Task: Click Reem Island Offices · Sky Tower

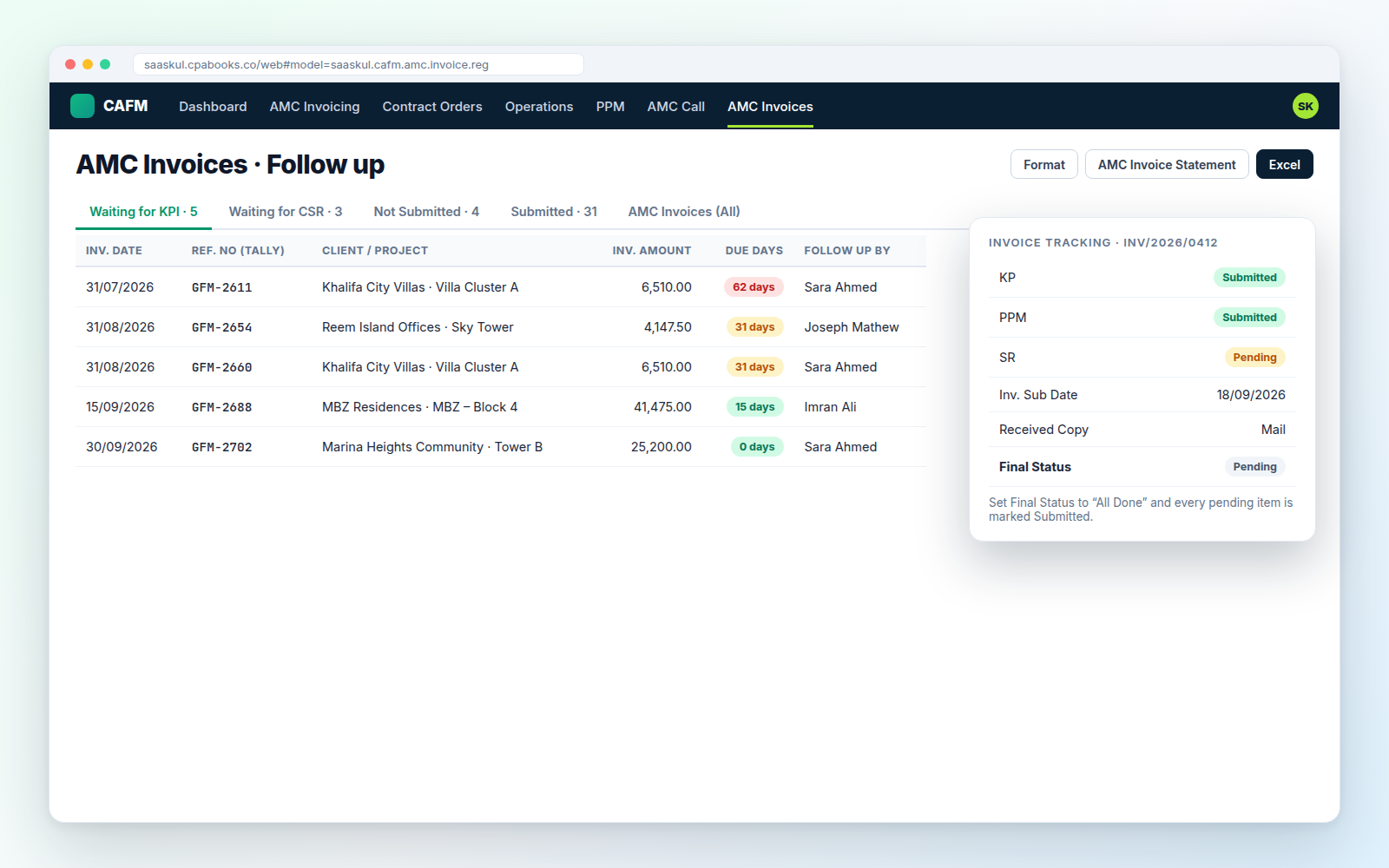Action: point(418,327)
